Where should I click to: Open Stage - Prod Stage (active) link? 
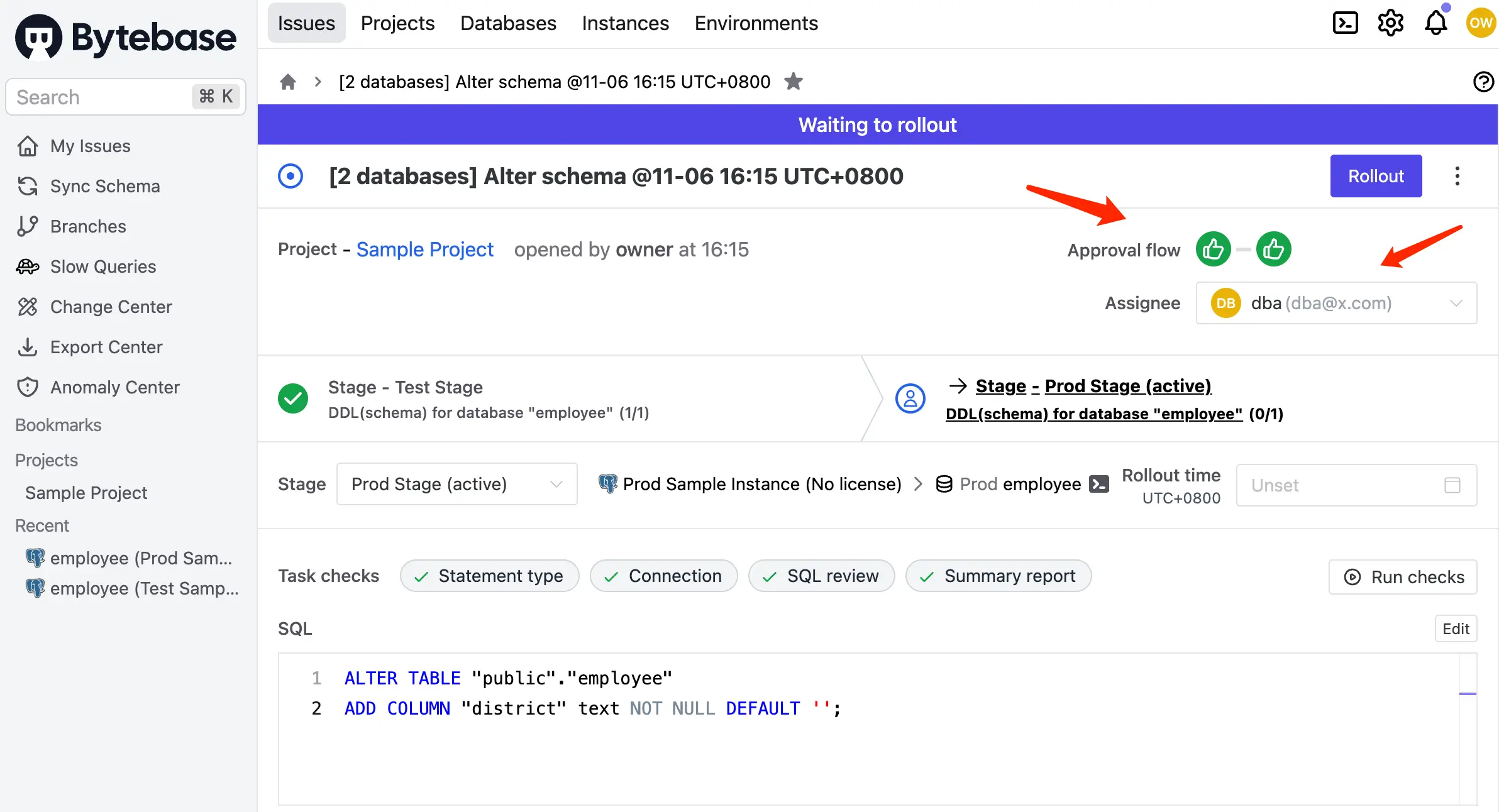pyautogui.click(x=1093, y=386)
